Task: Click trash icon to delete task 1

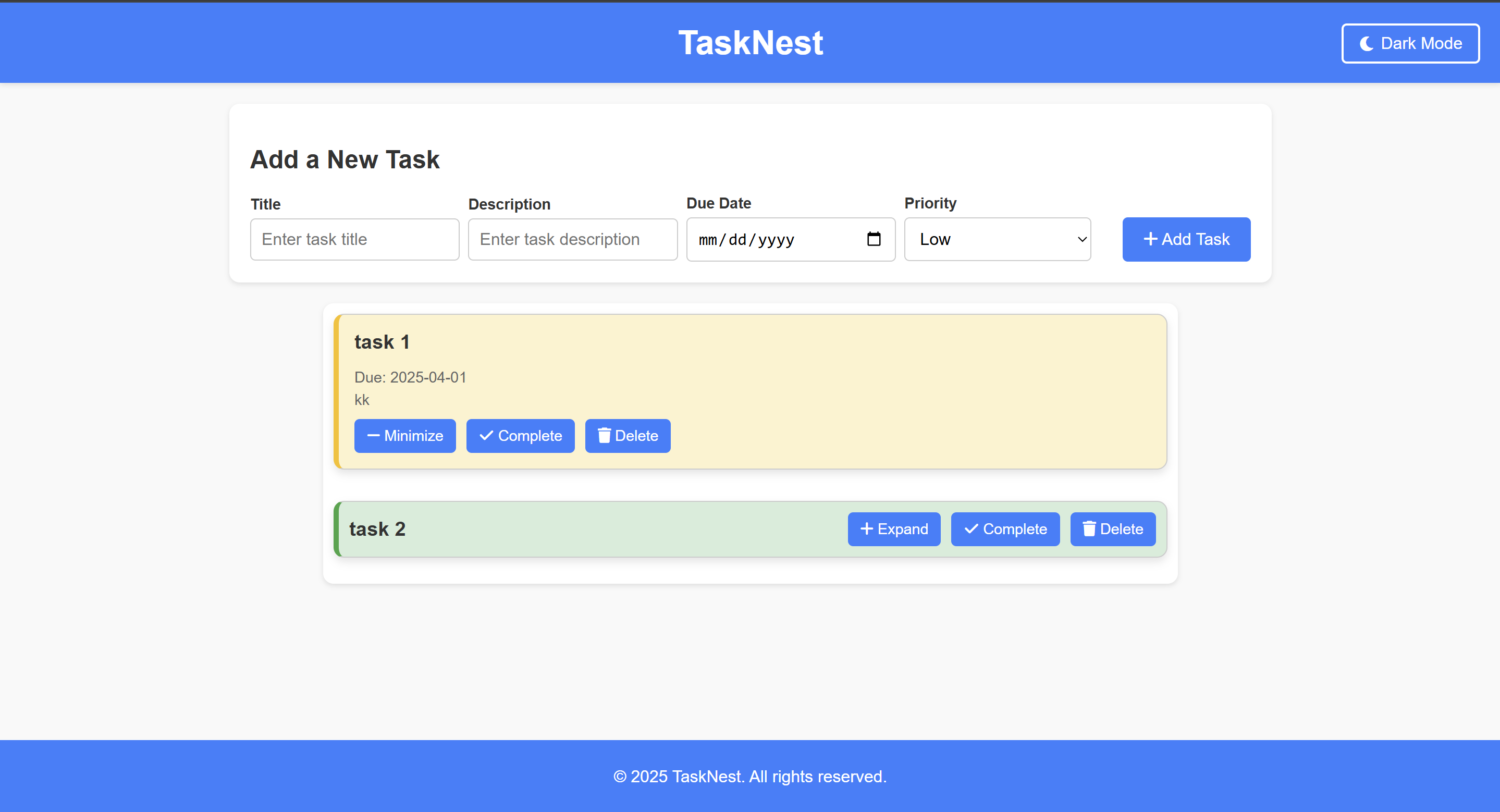Action: [x=604, y=436]
